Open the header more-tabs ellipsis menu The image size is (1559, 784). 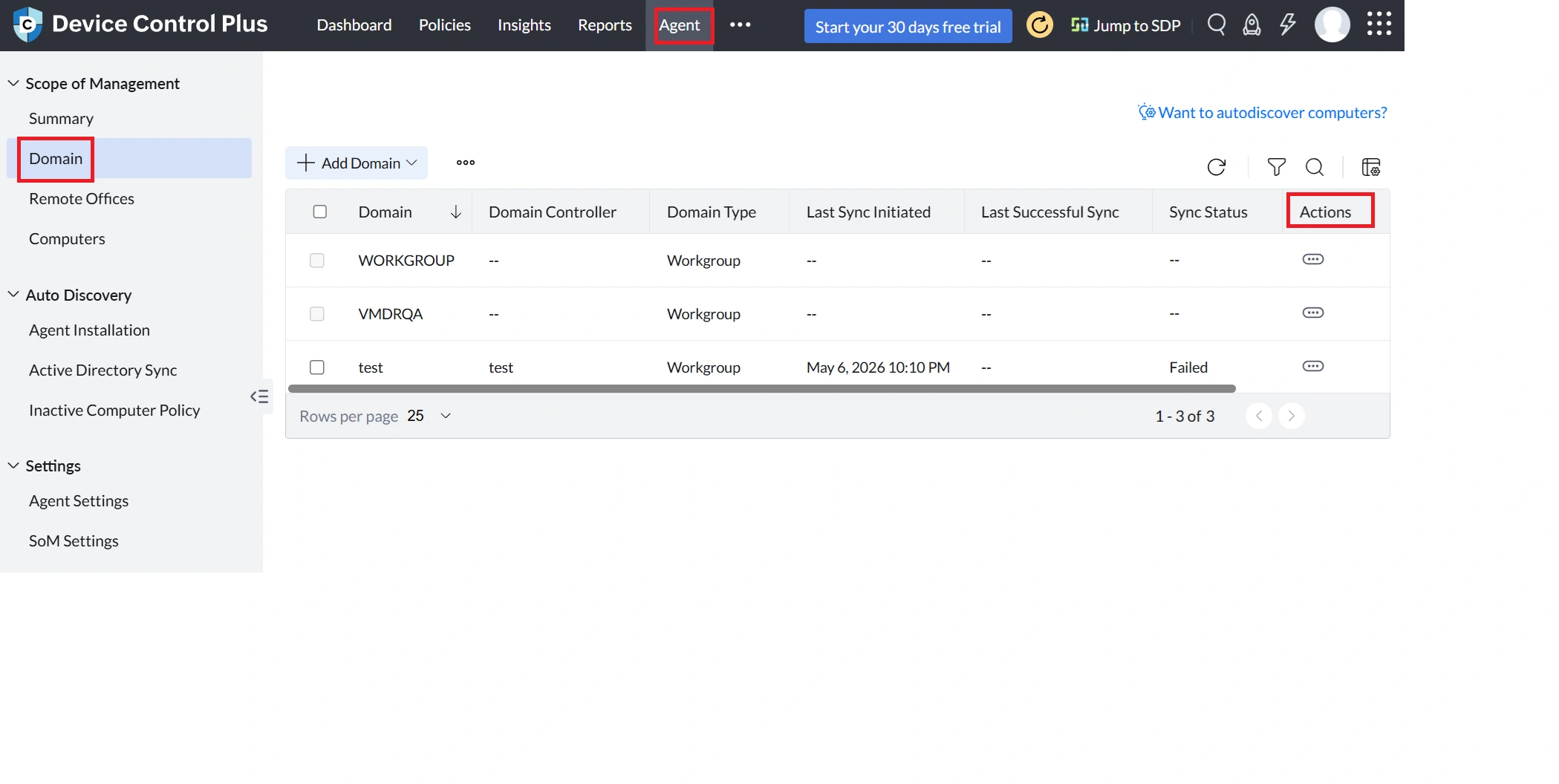(740, 24)
